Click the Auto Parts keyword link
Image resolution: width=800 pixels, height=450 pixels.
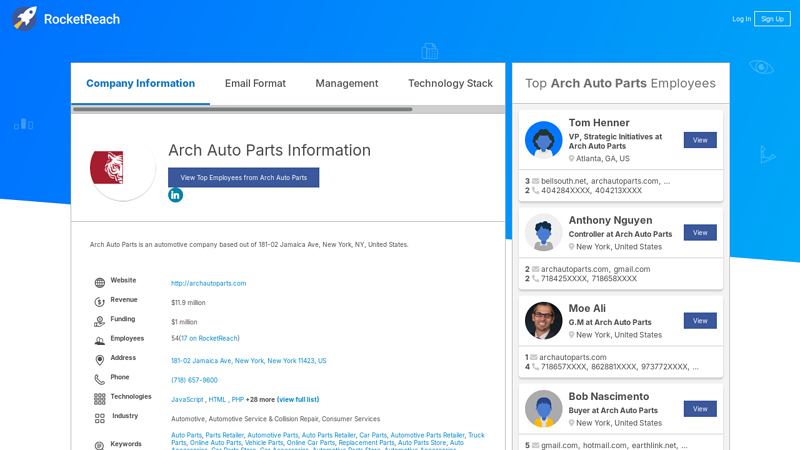tap(186, 435)
